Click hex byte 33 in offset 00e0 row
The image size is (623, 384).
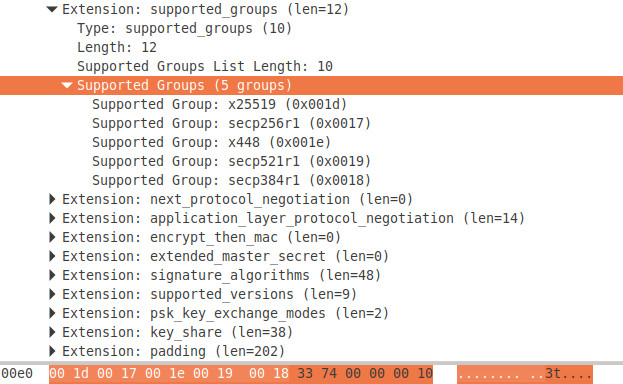[305, 374]
